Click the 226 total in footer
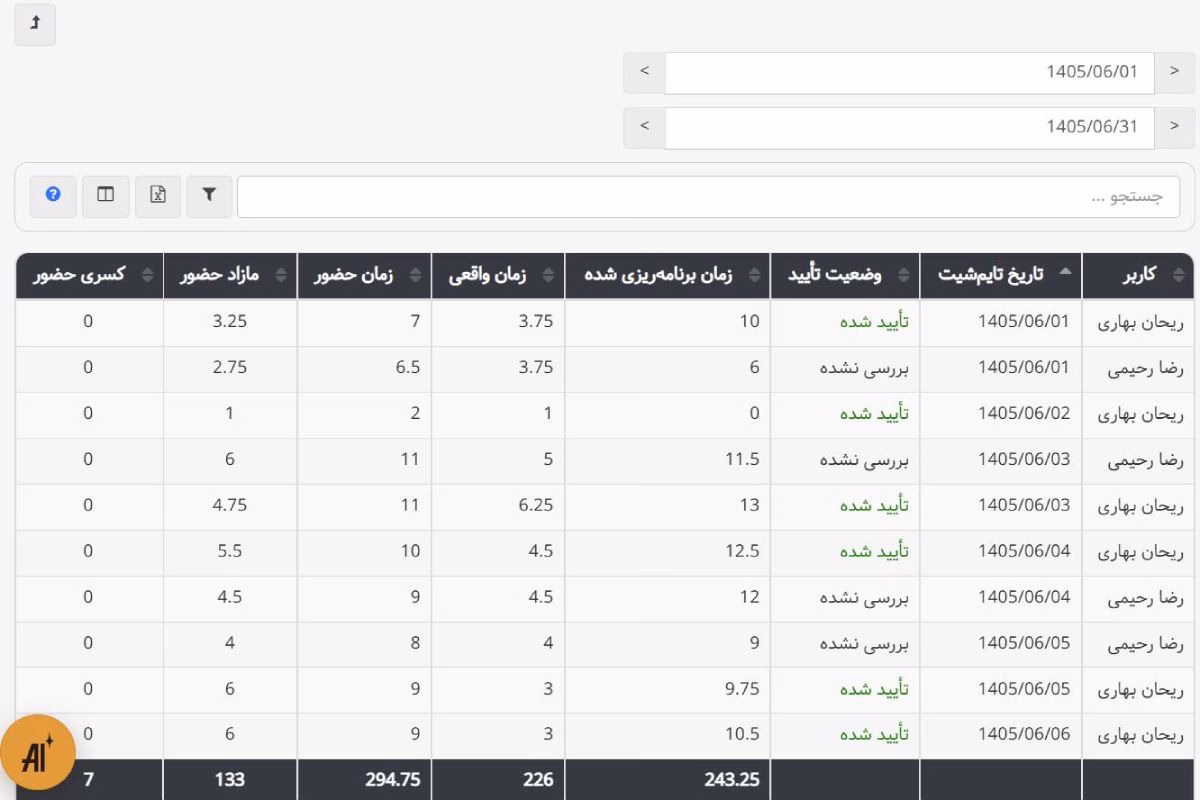 [x=538, y=779]
